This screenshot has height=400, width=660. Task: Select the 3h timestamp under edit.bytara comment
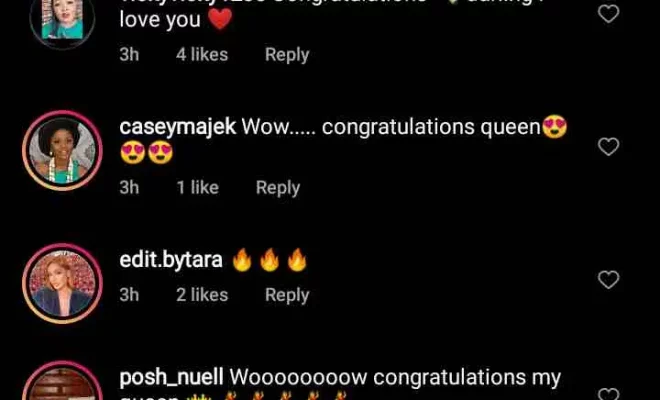coord(129,295)
